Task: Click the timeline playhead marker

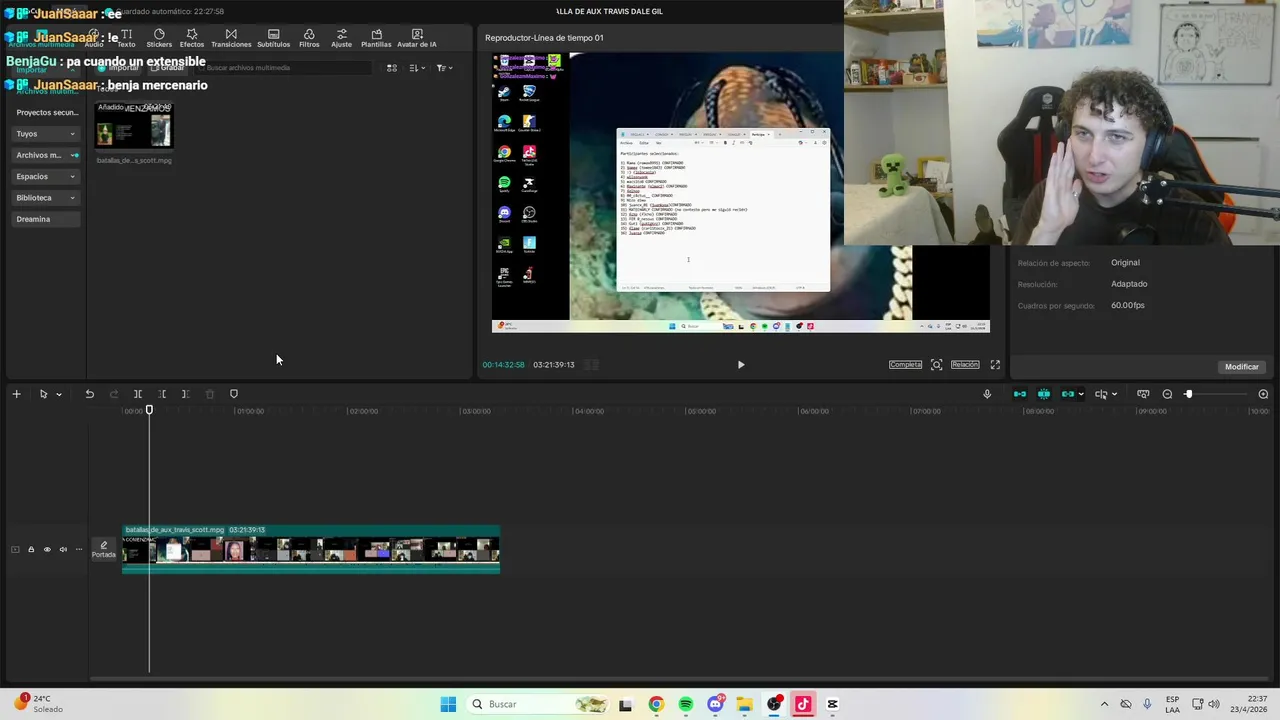Action: pyautogui.click(x=149, y=410)
